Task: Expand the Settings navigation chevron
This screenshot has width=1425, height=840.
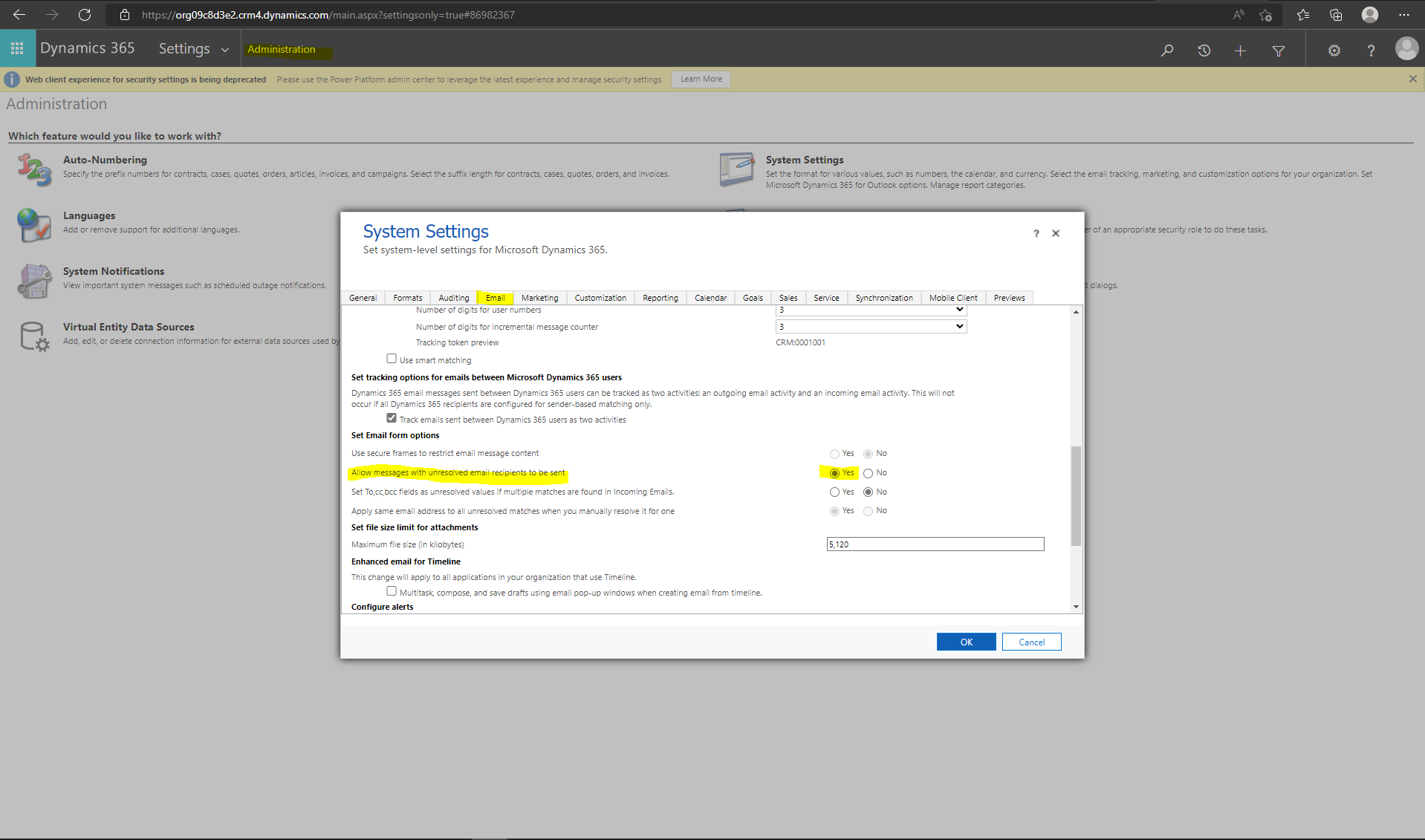Action: [224, 50]
